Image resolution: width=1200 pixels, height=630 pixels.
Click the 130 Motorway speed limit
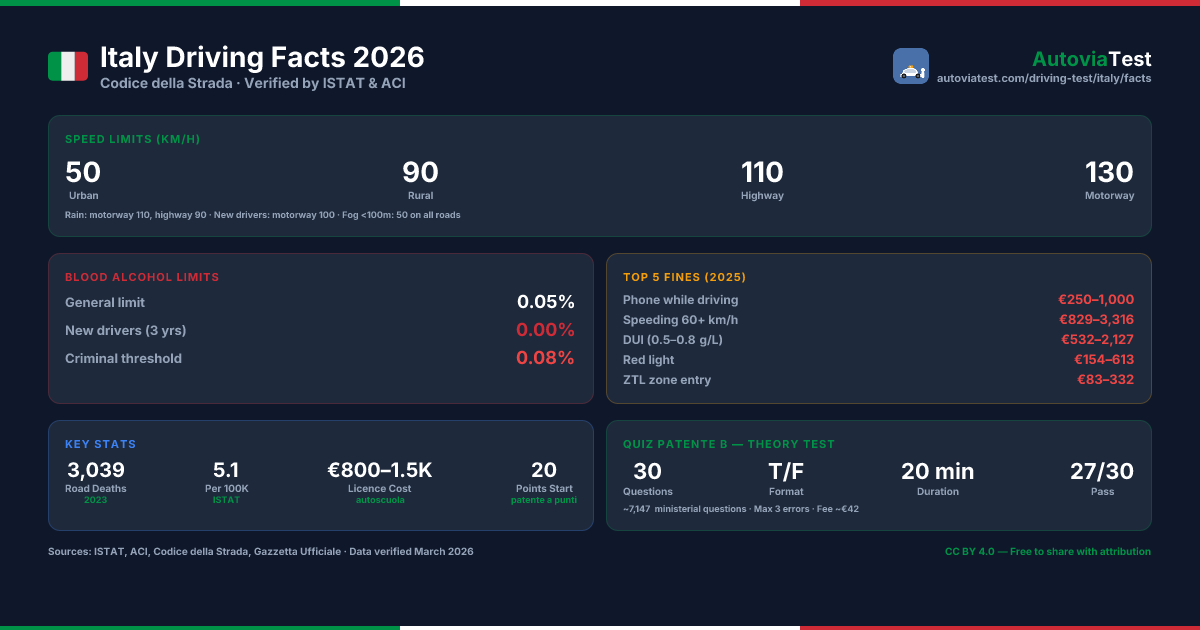tap(1110, 179)
